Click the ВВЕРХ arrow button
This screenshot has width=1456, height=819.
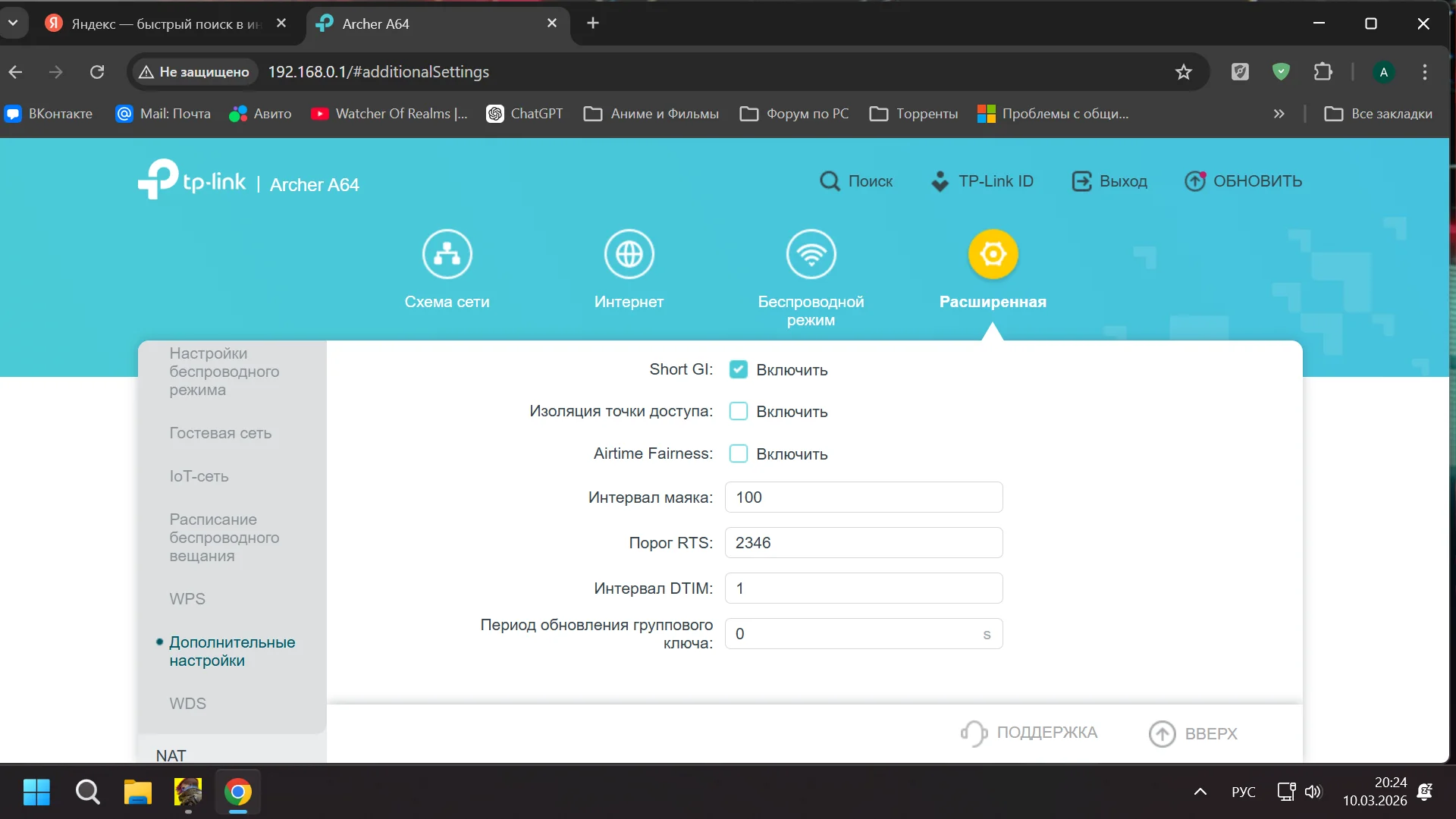1162,733
